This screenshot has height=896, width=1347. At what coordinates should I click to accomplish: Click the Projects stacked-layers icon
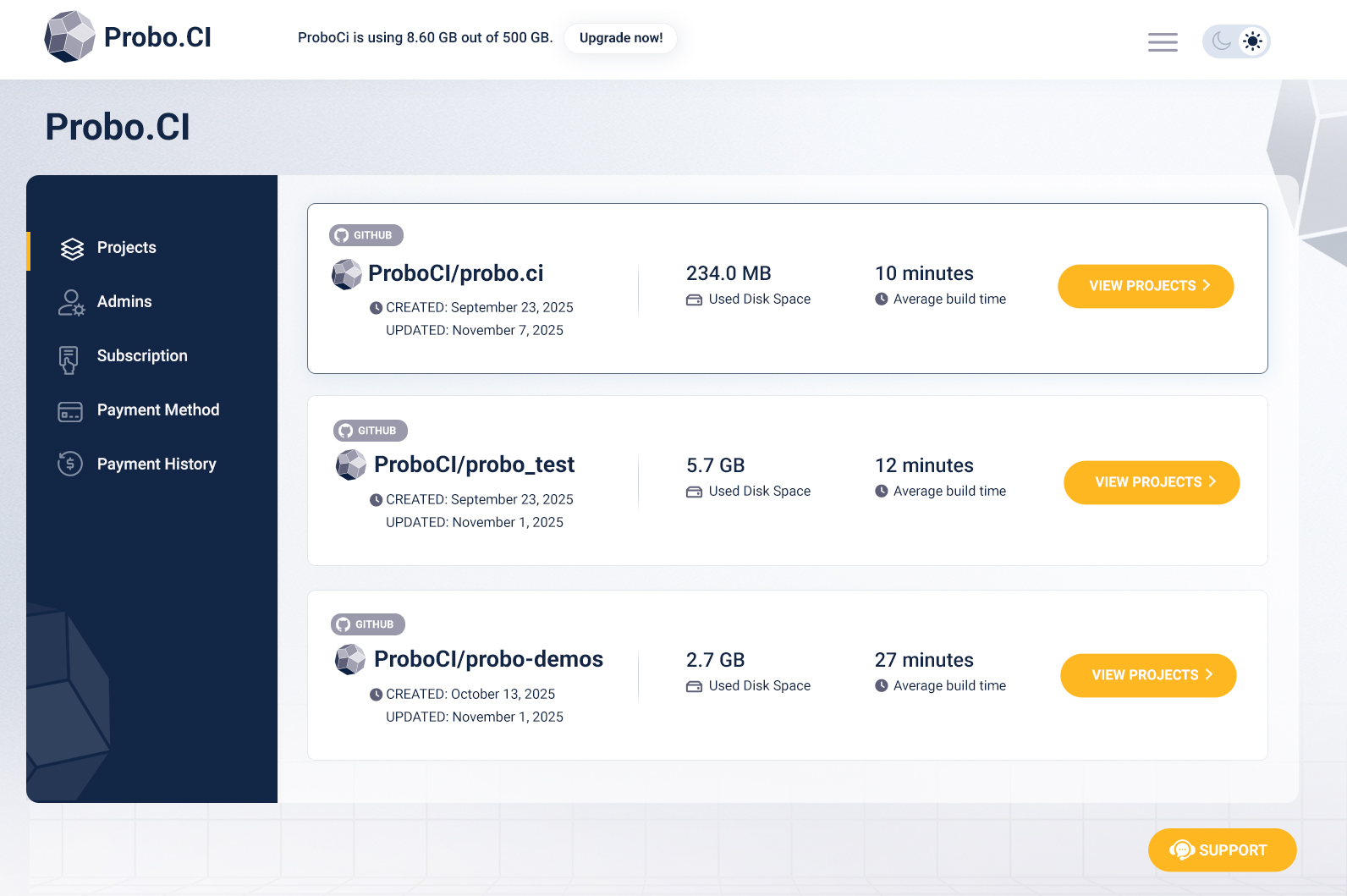pyautogui.click(x=72, y=249)
